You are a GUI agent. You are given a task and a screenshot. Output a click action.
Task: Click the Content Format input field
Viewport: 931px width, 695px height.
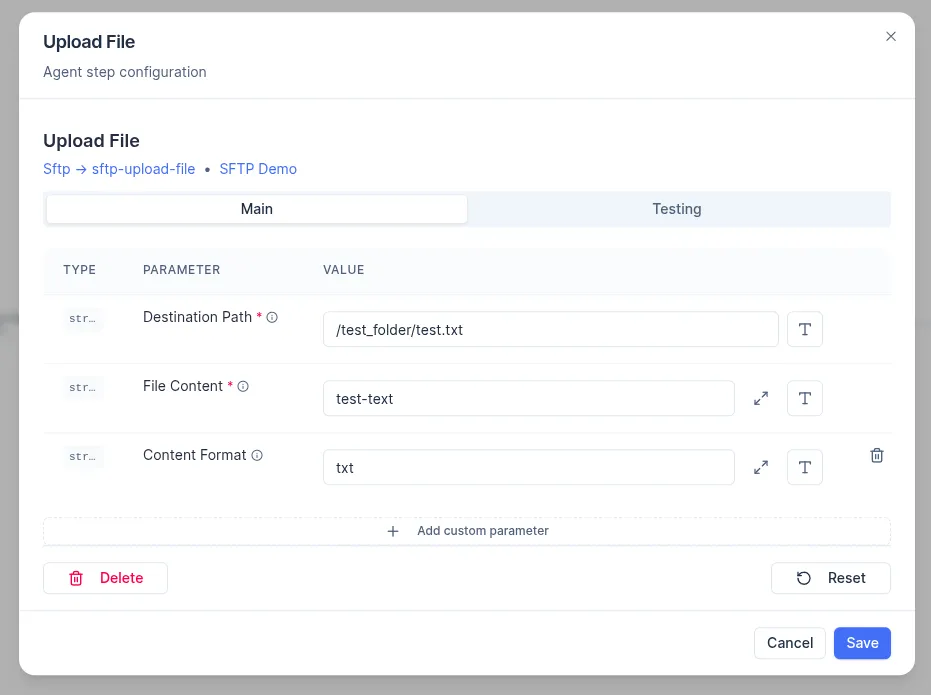click(x=528, y=467)
